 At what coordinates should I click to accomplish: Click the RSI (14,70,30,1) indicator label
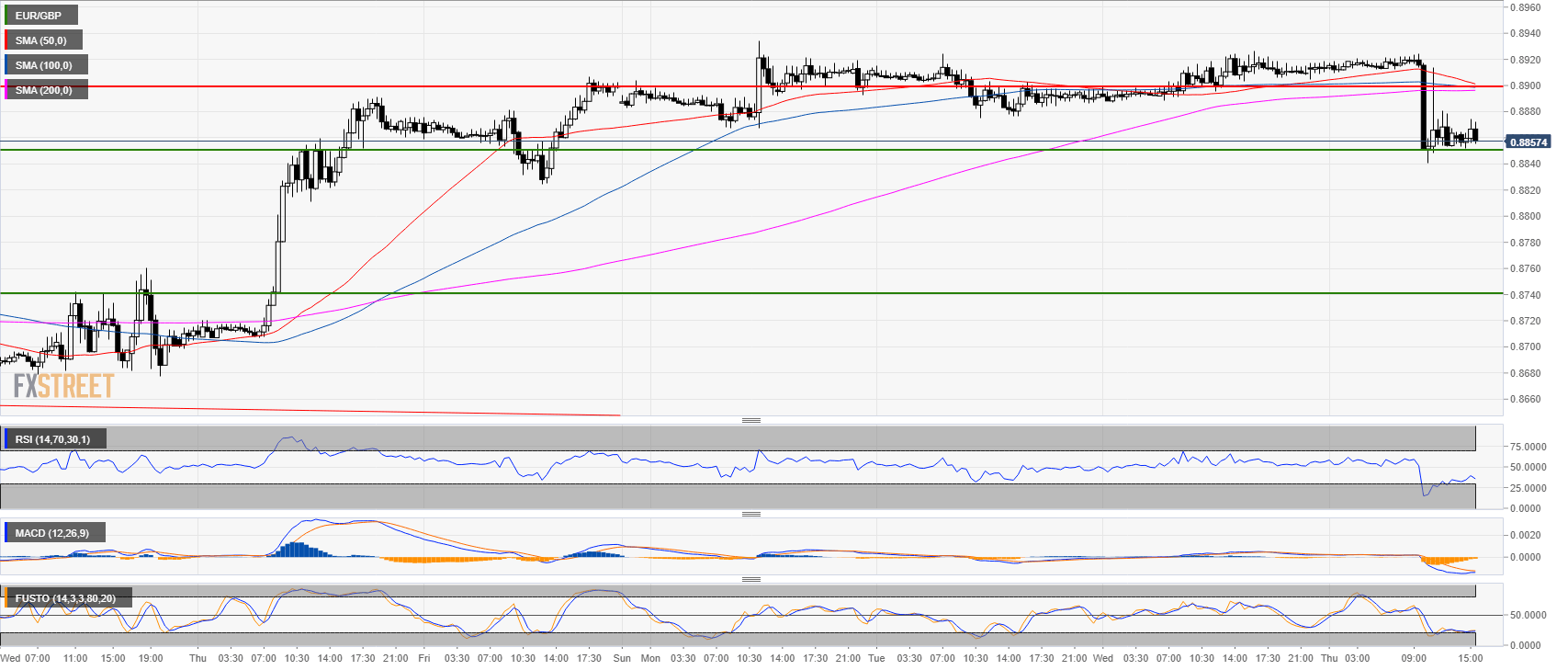click(52, 439)
